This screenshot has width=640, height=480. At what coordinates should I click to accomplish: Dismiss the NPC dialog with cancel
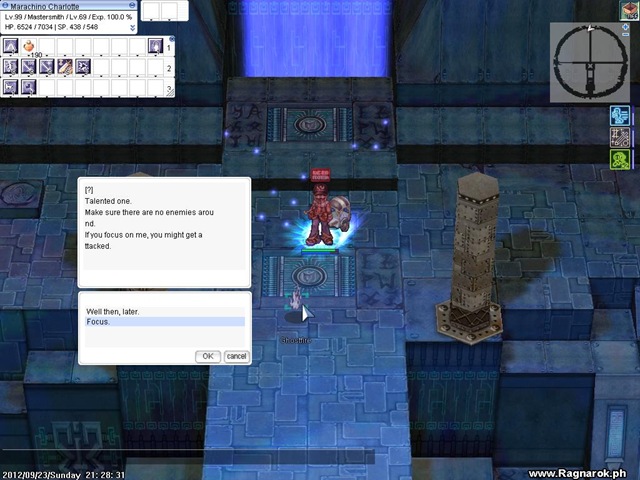click(x=236, y=356)
